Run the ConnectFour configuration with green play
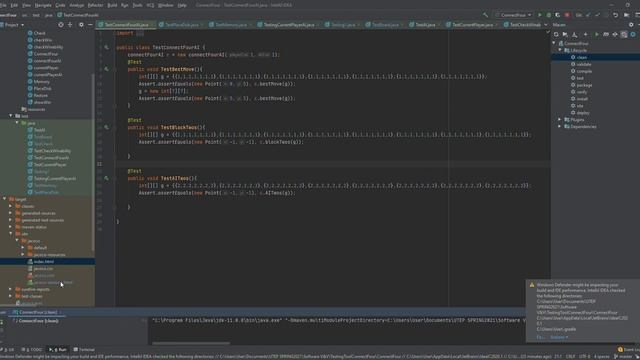The height and width of the screenshot is (360, 640). tap(540, 15)
